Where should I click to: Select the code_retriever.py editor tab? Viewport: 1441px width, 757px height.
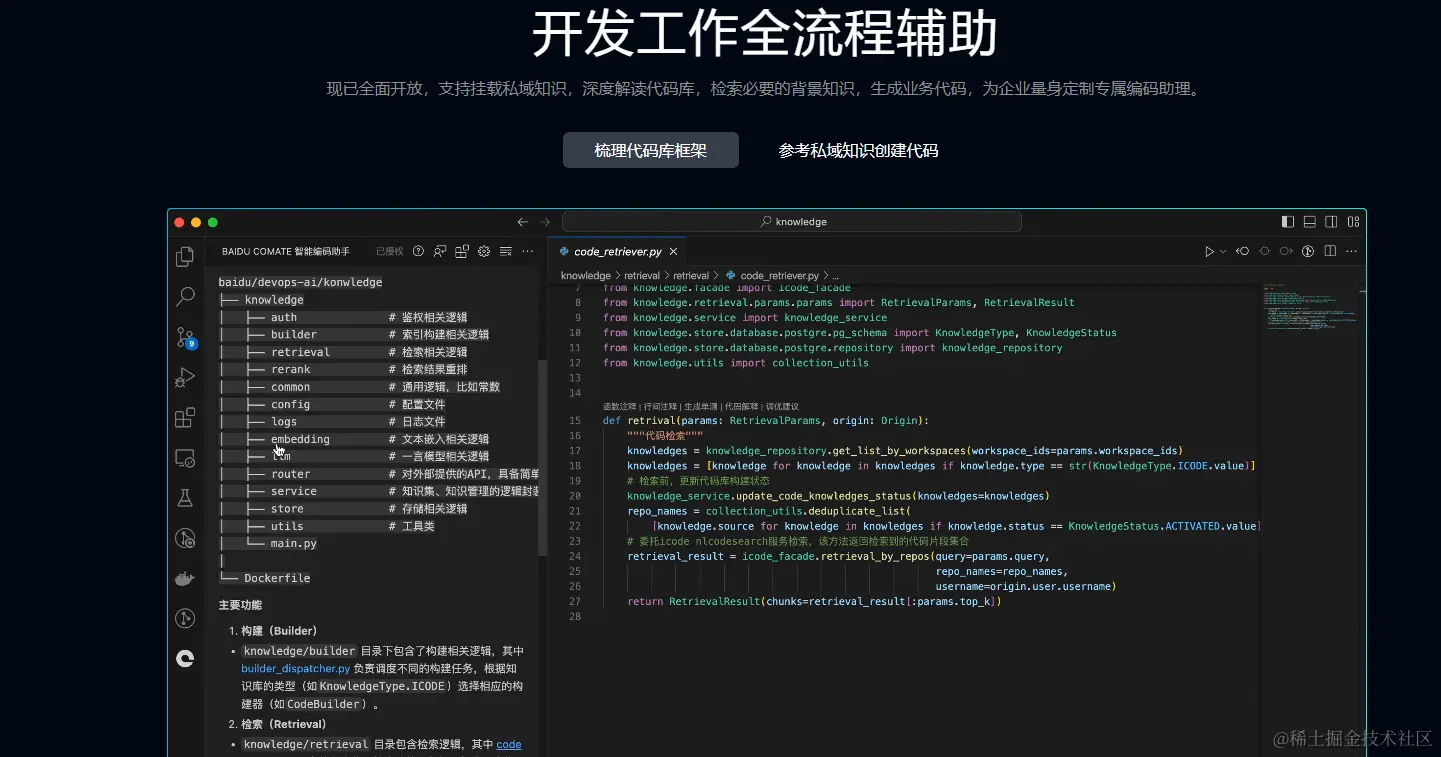(613, 251)
